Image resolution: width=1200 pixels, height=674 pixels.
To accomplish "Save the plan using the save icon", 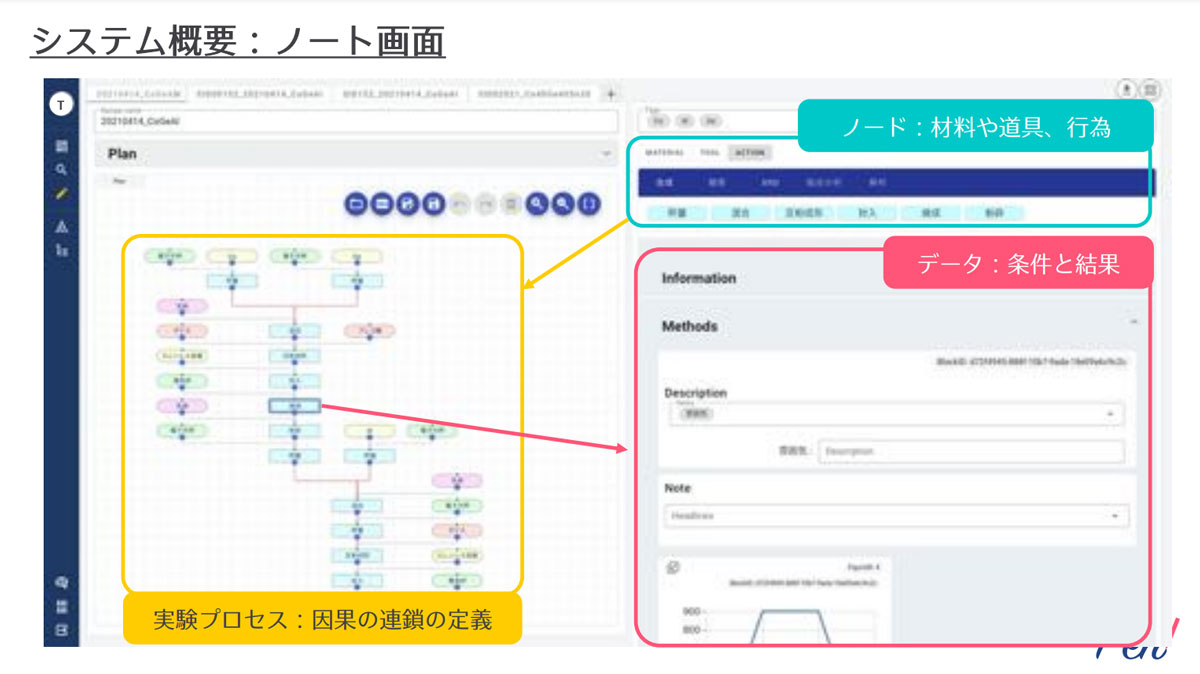I will click(x=435, y=204).
